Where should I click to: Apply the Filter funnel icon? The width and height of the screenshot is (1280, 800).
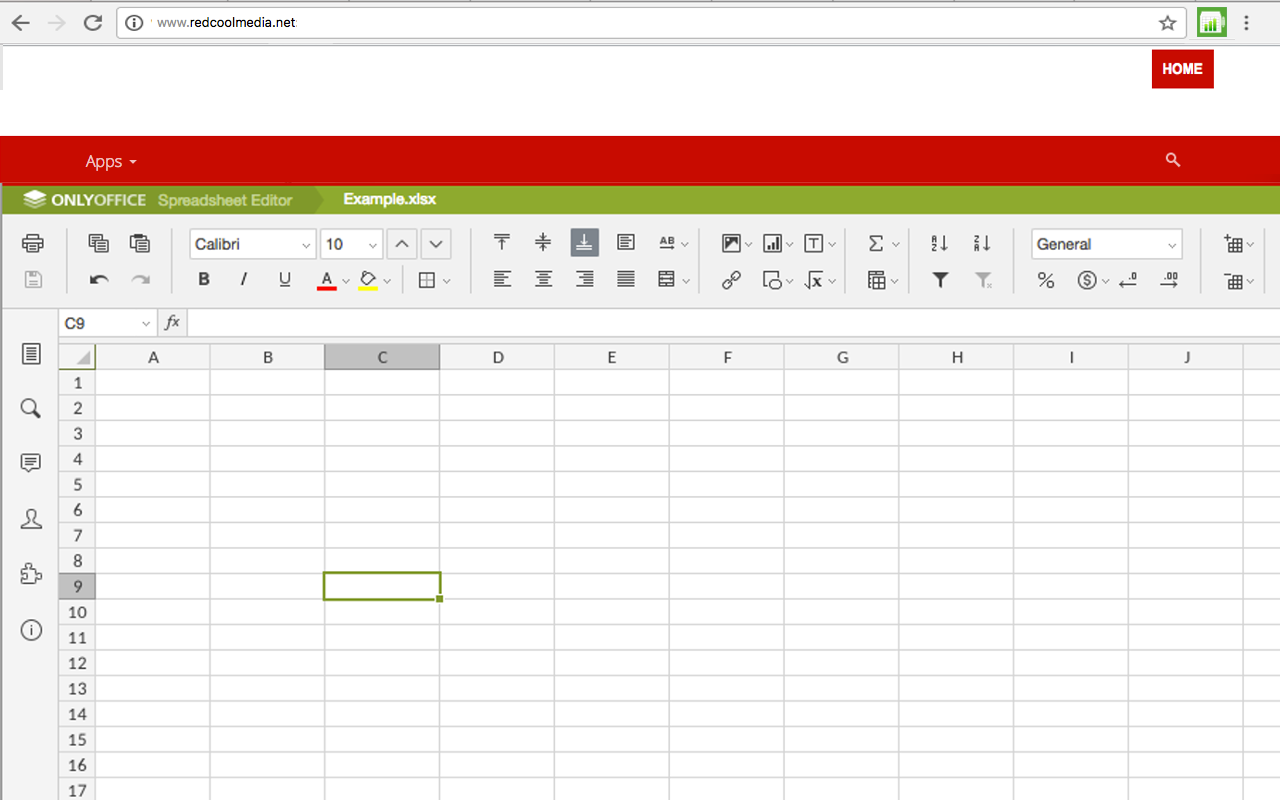coord(939,280)
